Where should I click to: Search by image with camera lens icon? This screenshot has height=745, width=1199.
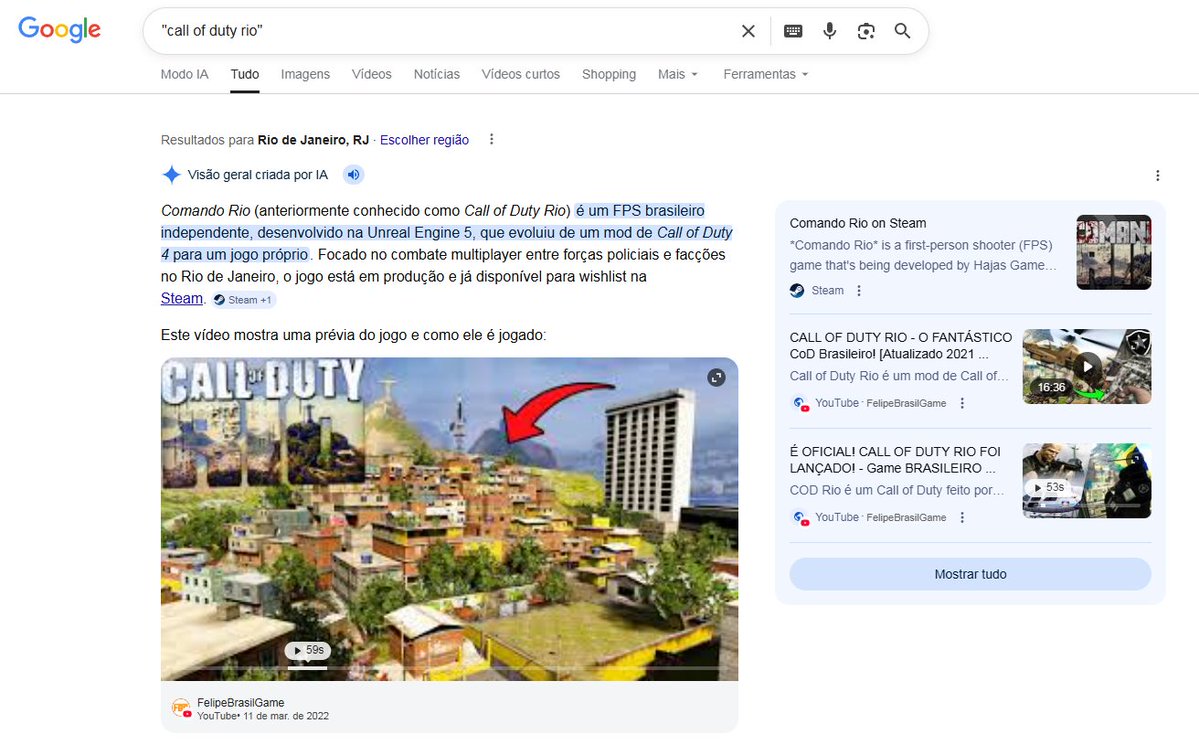(866, 31)
